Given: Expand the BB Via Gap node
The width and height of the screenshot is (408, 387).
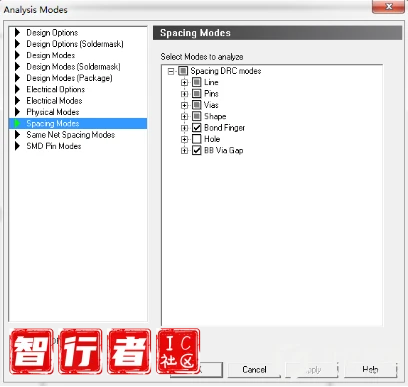Looking at the screenshot, I should (x=184, y=151).
